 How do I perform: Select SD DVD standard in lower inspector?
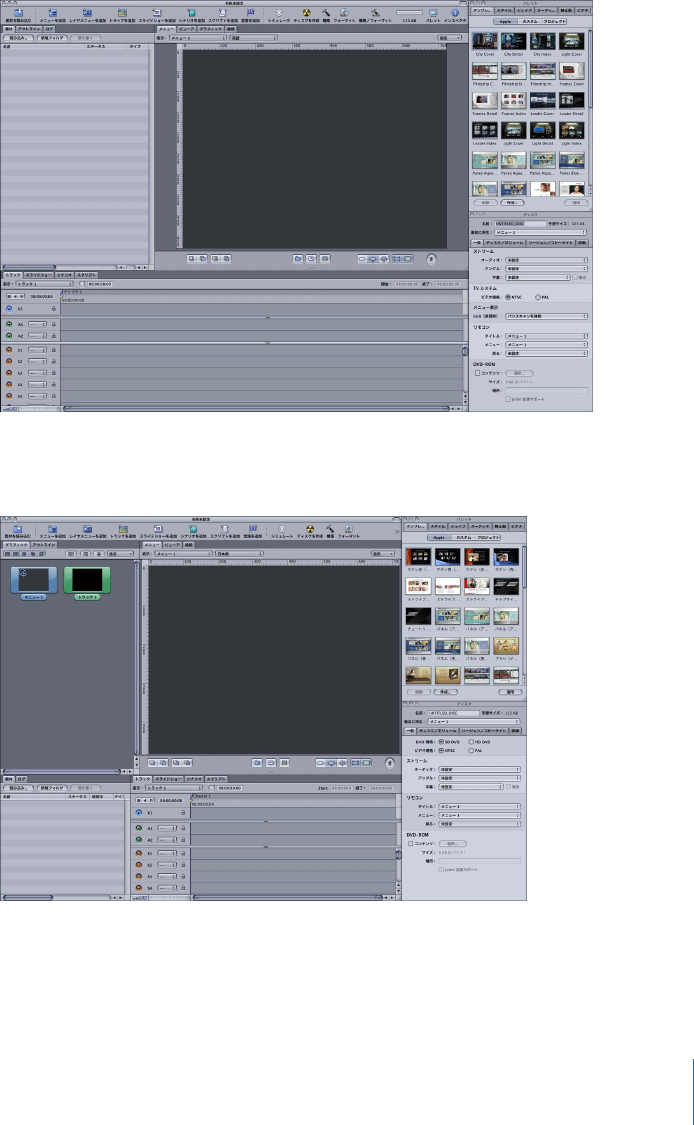coord(441,742)
